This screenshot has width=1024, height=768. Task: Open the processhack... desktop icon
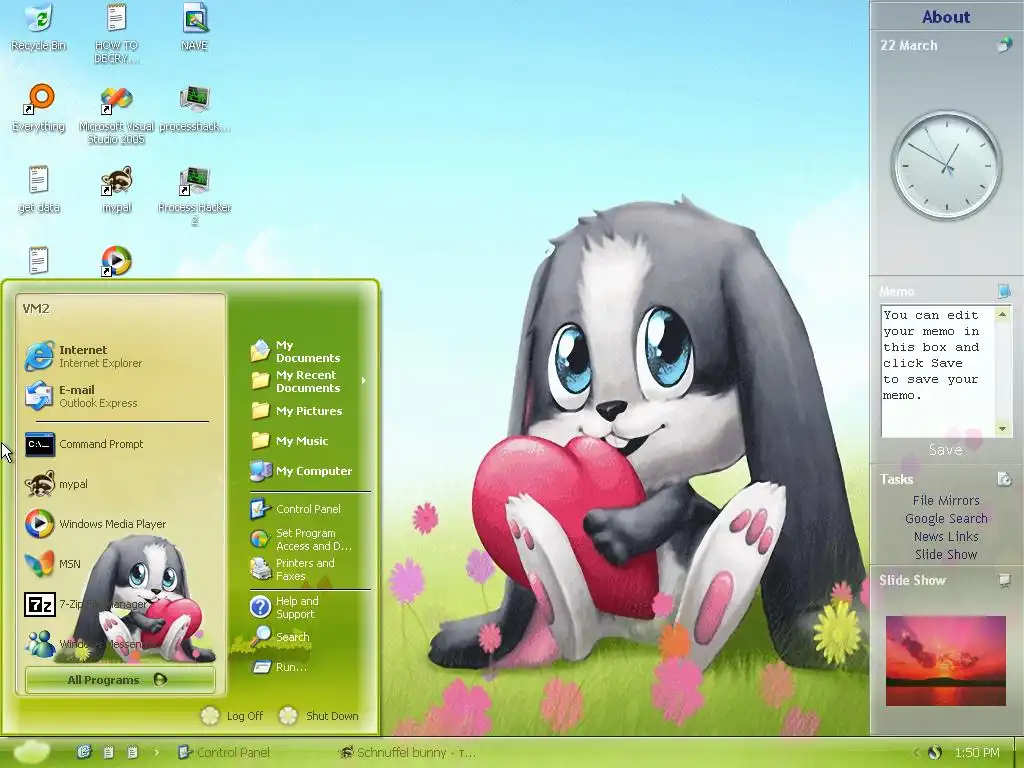(x=195, y=108)
